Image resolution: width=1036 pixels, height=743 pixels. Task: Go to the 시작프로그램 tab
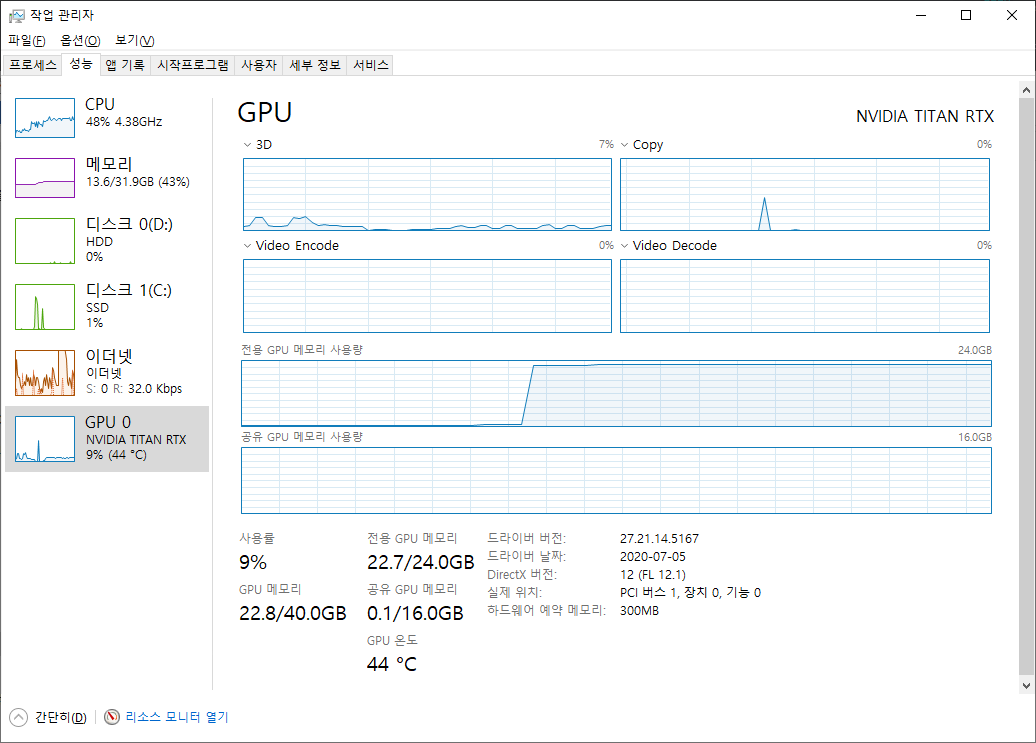coord(192,65)
